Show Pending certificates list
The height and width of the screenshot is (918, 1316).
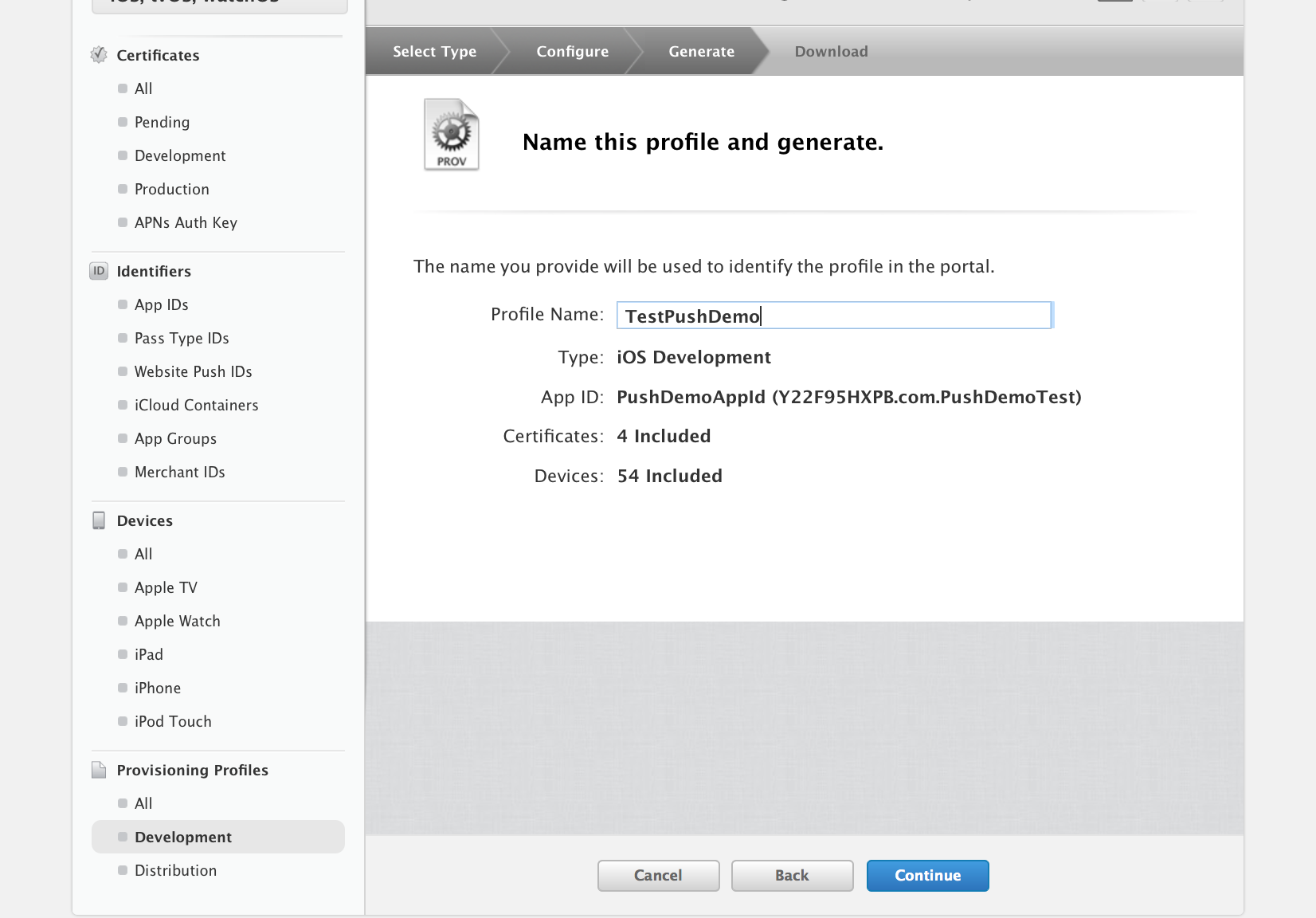point(162,122)
